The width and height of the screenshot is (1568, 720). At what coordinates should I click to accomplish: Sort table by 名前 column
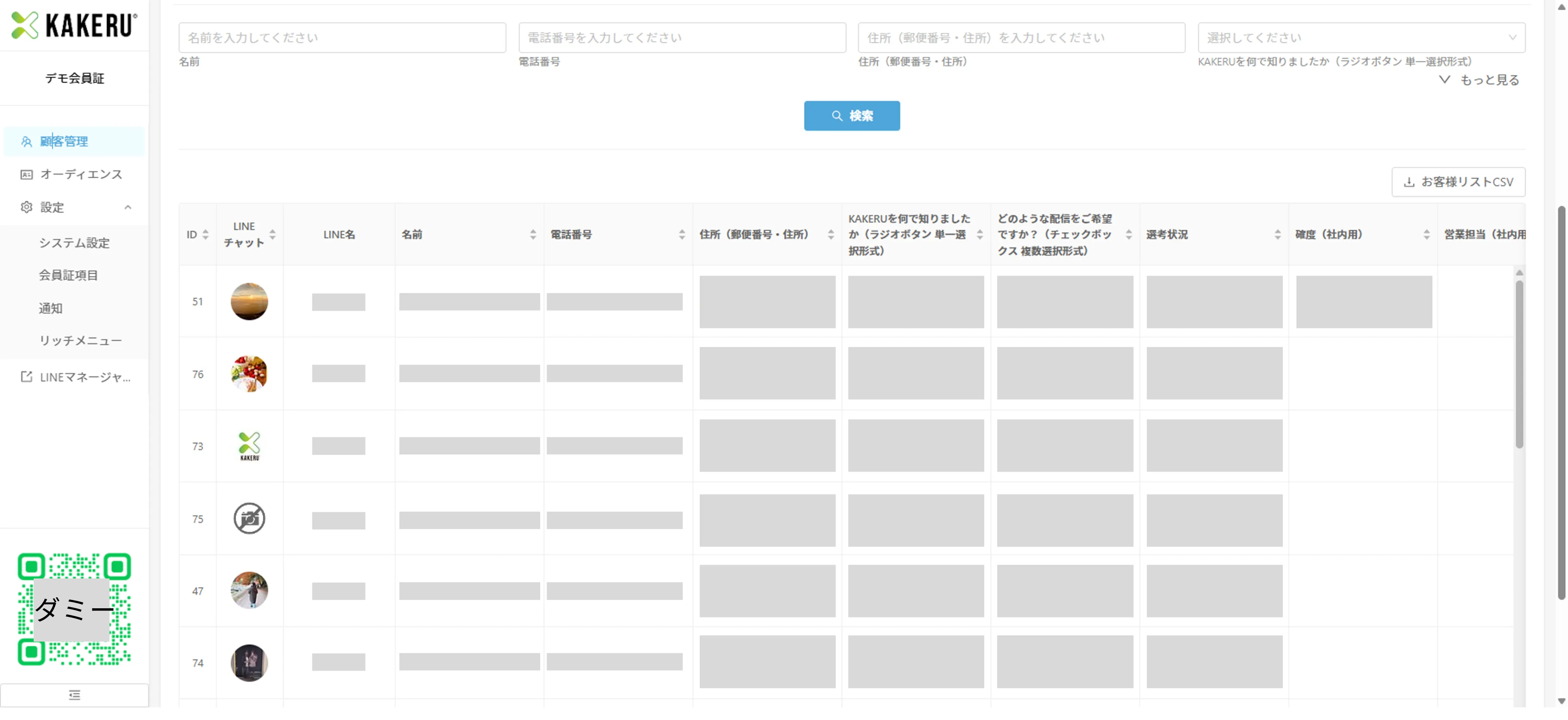(532, 235)
